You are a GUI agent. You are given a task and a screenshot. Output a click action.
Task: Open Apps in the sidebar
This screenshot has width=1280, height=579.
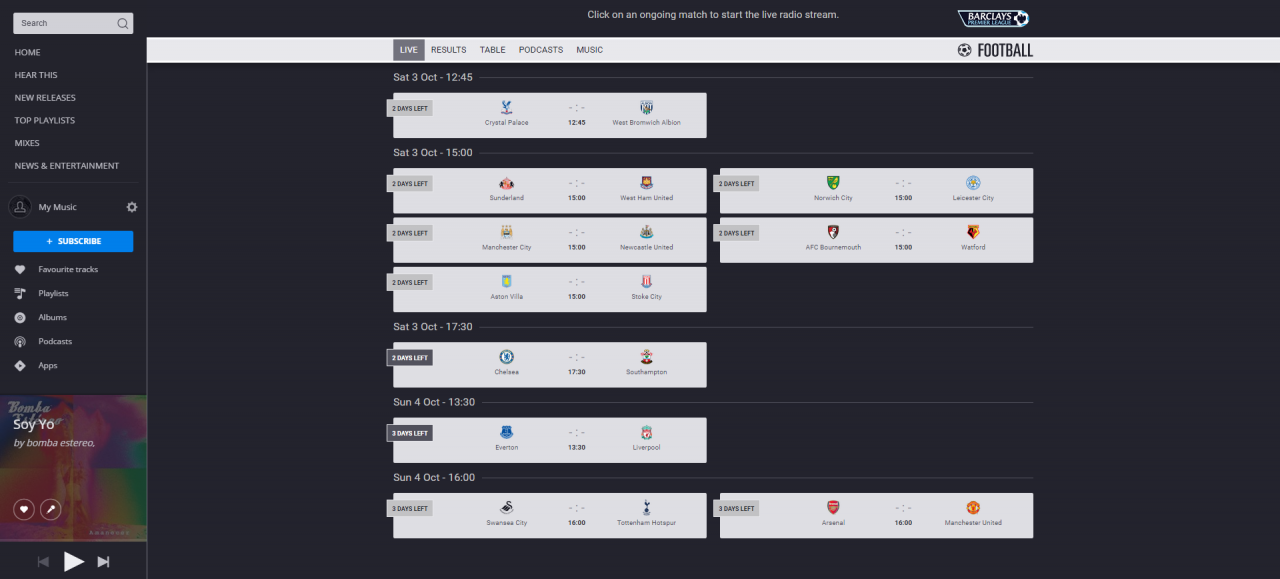pos(48,365)
